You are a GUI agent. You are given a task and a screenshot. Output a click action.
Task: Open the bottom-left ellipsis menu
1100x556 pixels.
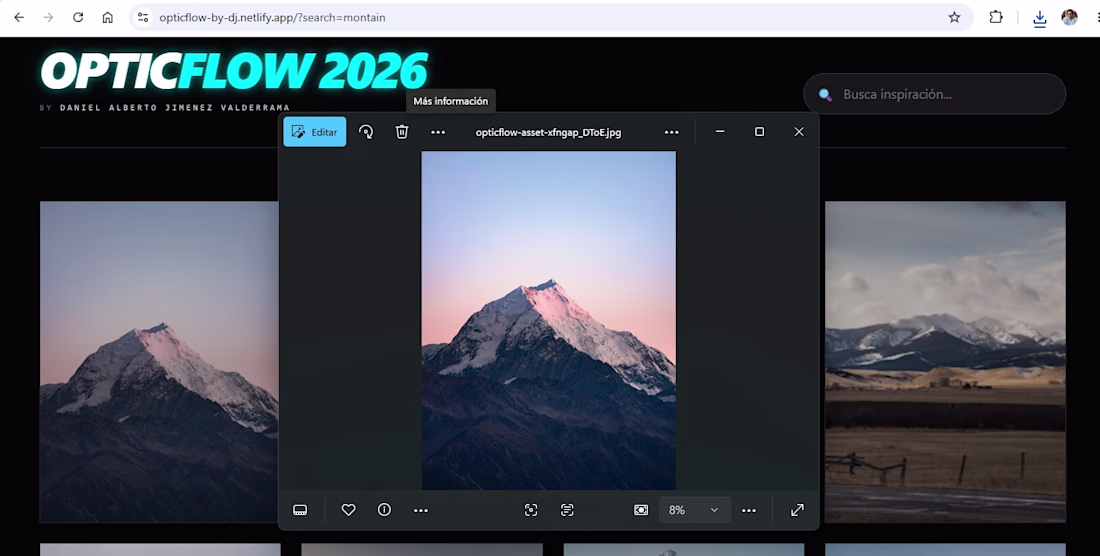point(421,510)
